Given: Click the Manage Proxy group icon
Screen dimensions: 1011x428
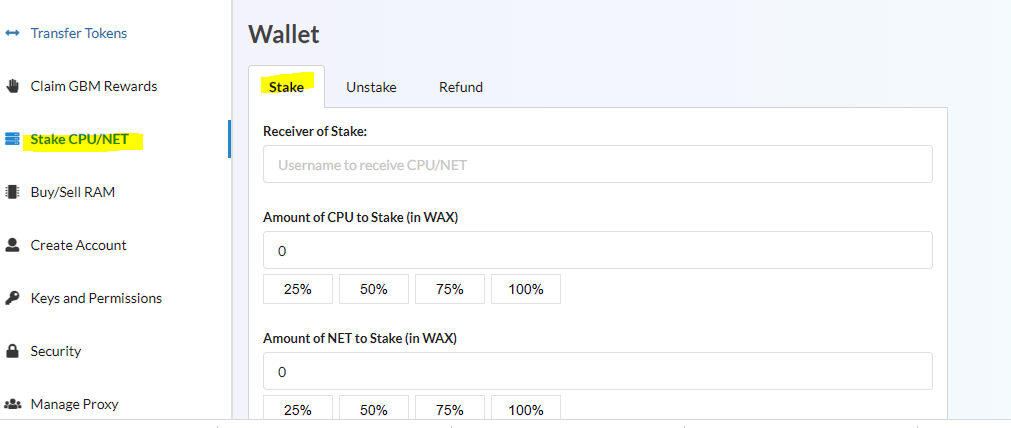Looking at the screenshot, I should (13, 404).
